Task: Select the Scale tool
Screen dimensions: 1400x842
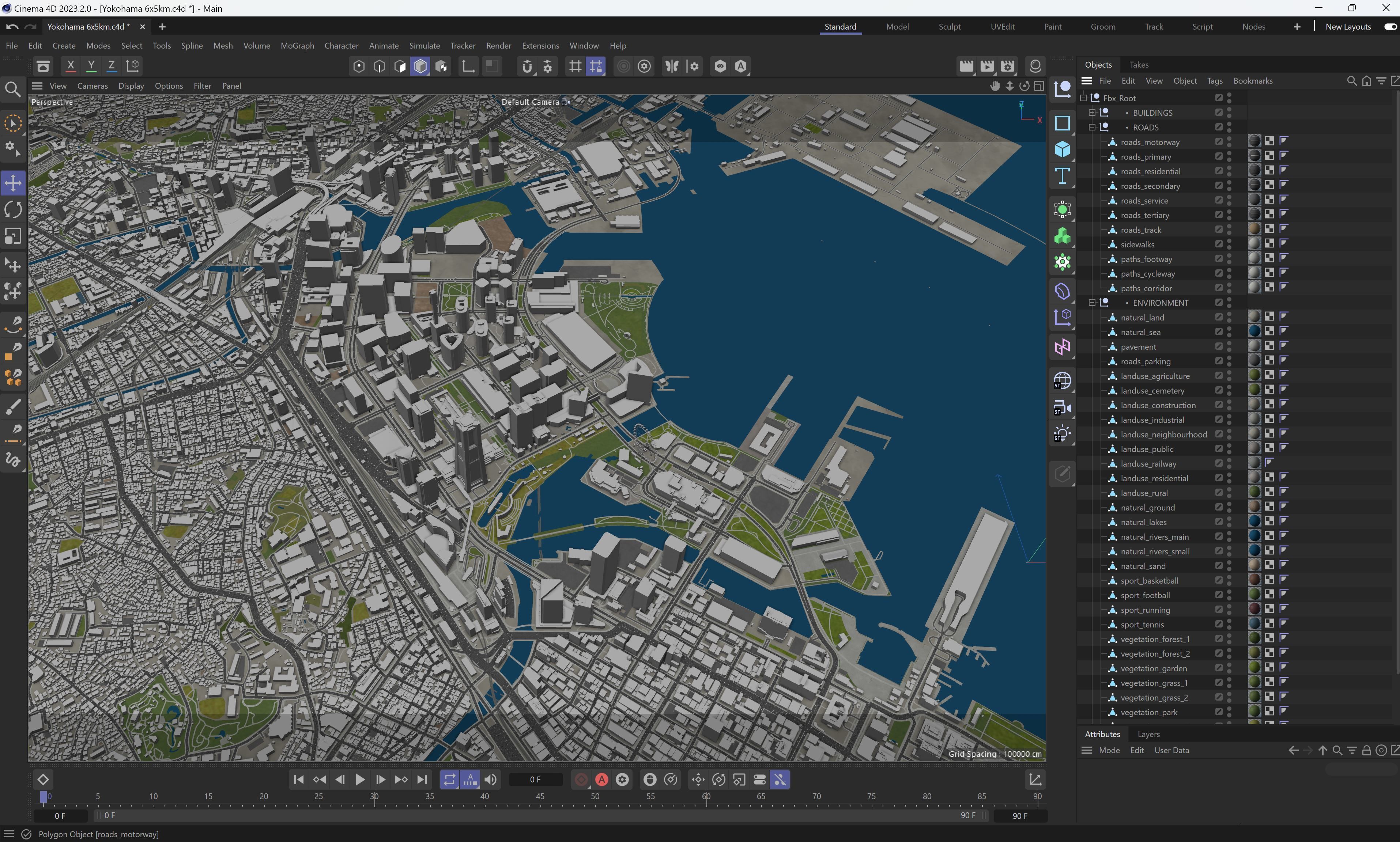Action: [x=13, y=236]
